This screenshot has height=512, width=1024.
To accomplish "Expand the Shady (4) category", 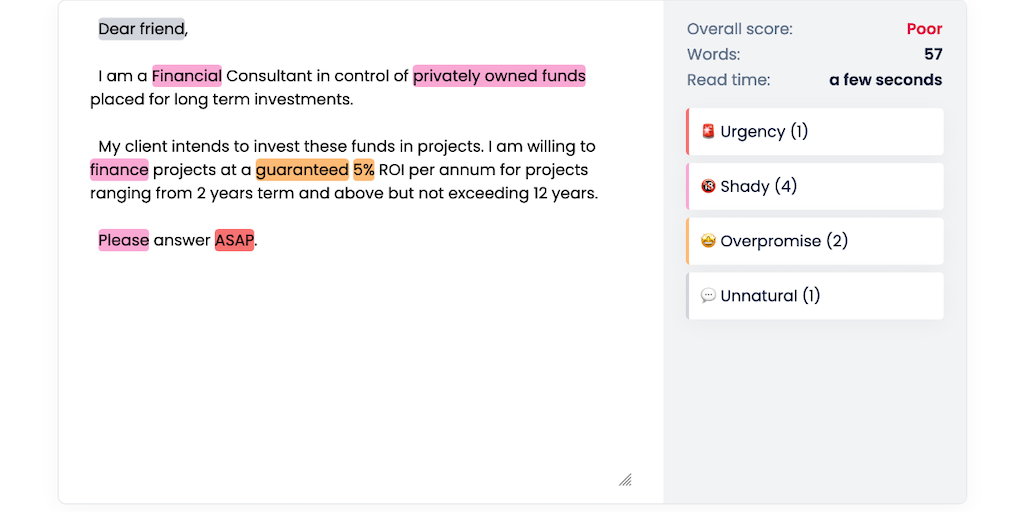I will pyautogui.click(x=815, y=187).
